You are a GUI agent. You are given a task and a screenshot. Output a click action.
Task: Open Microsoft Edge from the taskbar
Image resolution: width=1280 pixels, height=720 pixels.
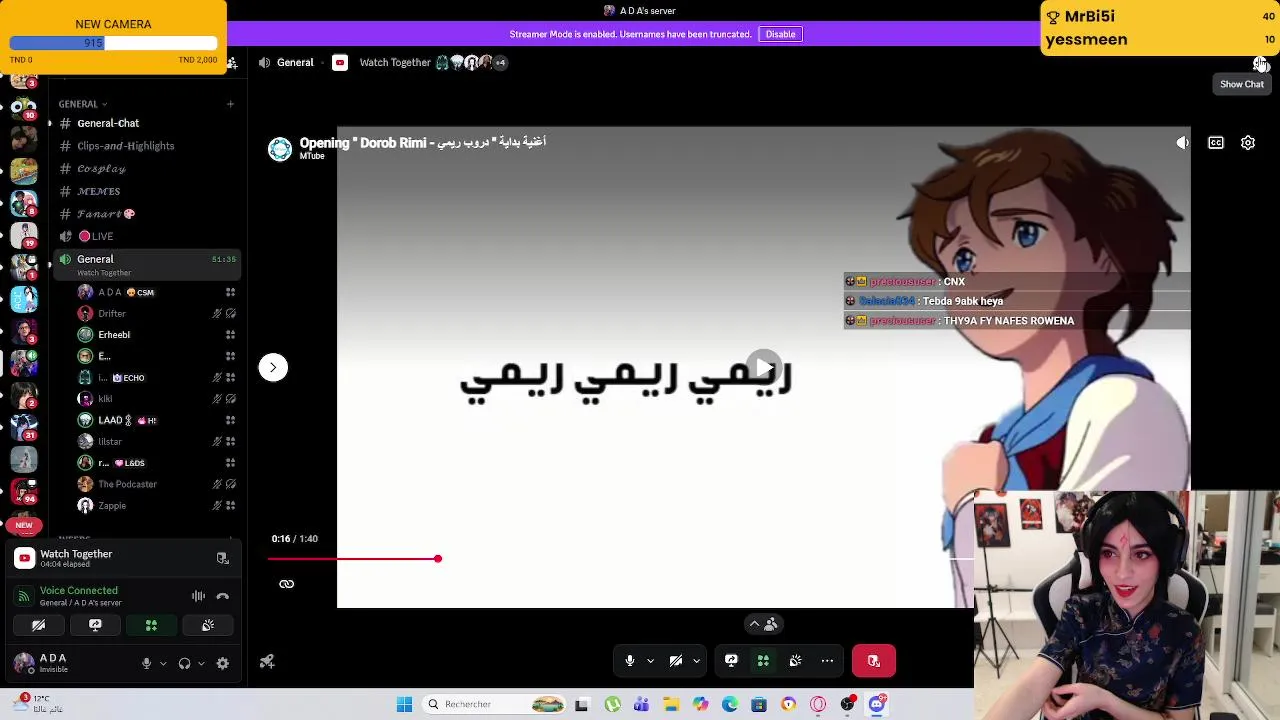click(730, 704)
